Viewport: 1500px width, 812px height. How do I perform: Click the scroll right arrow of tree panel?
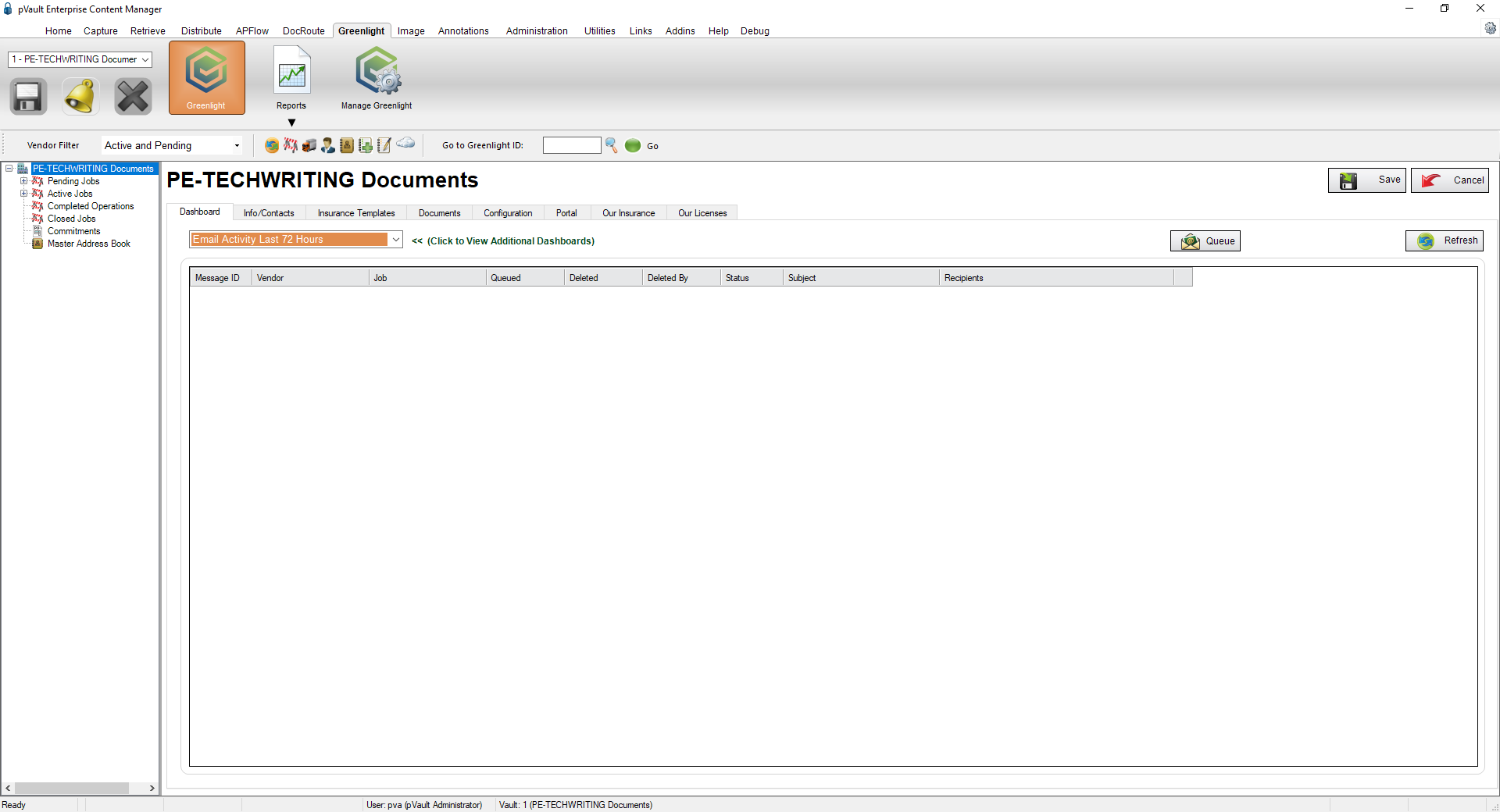152,789
